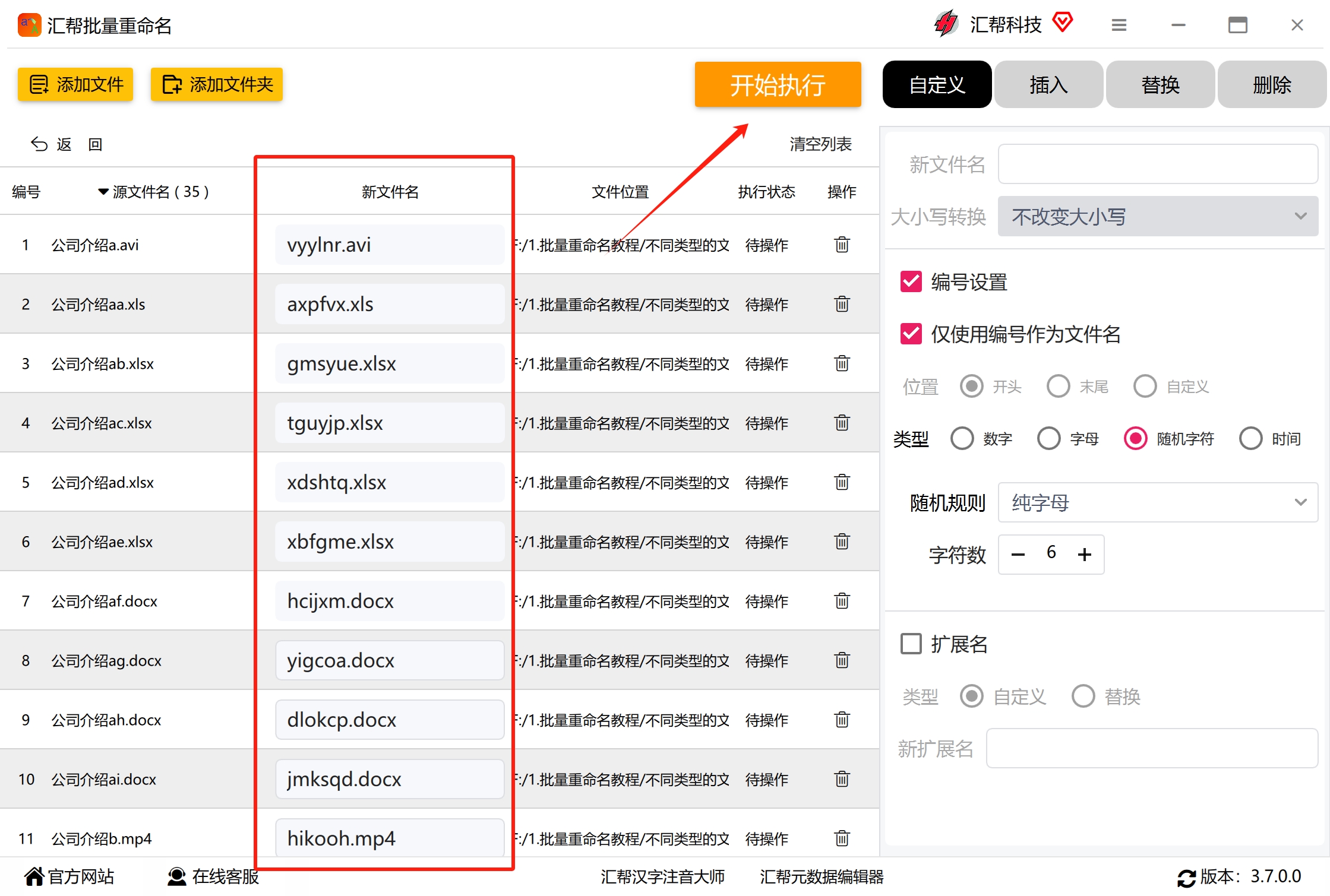Switch to 自定义 tab

[x=937, y=84]
